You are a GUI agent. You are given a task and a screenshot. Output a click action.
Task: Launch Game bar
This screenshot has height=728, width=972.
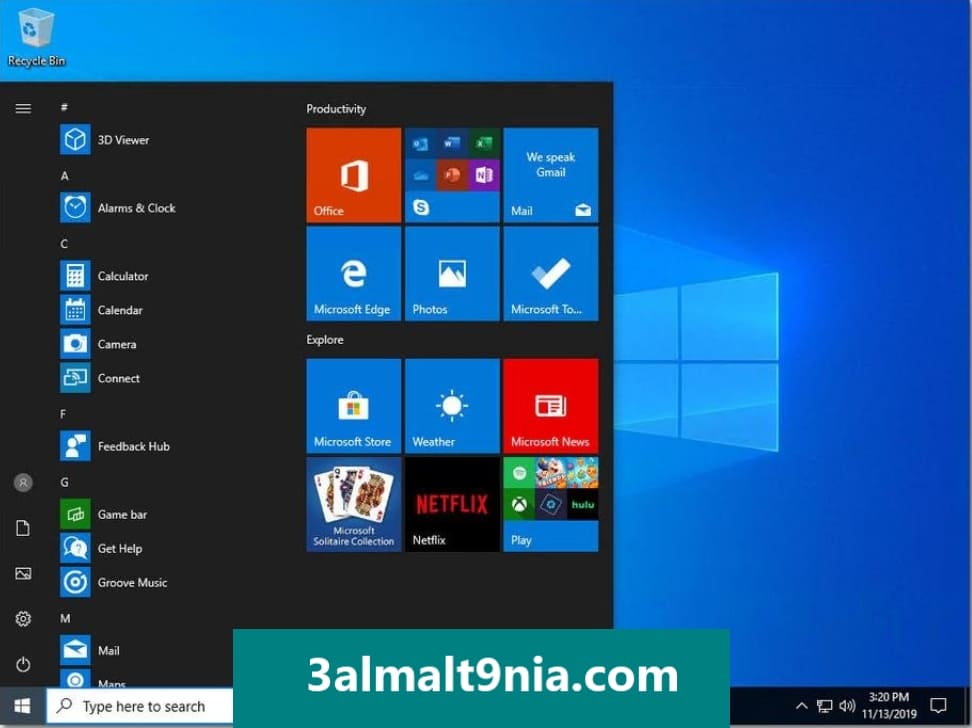(104, 515)
